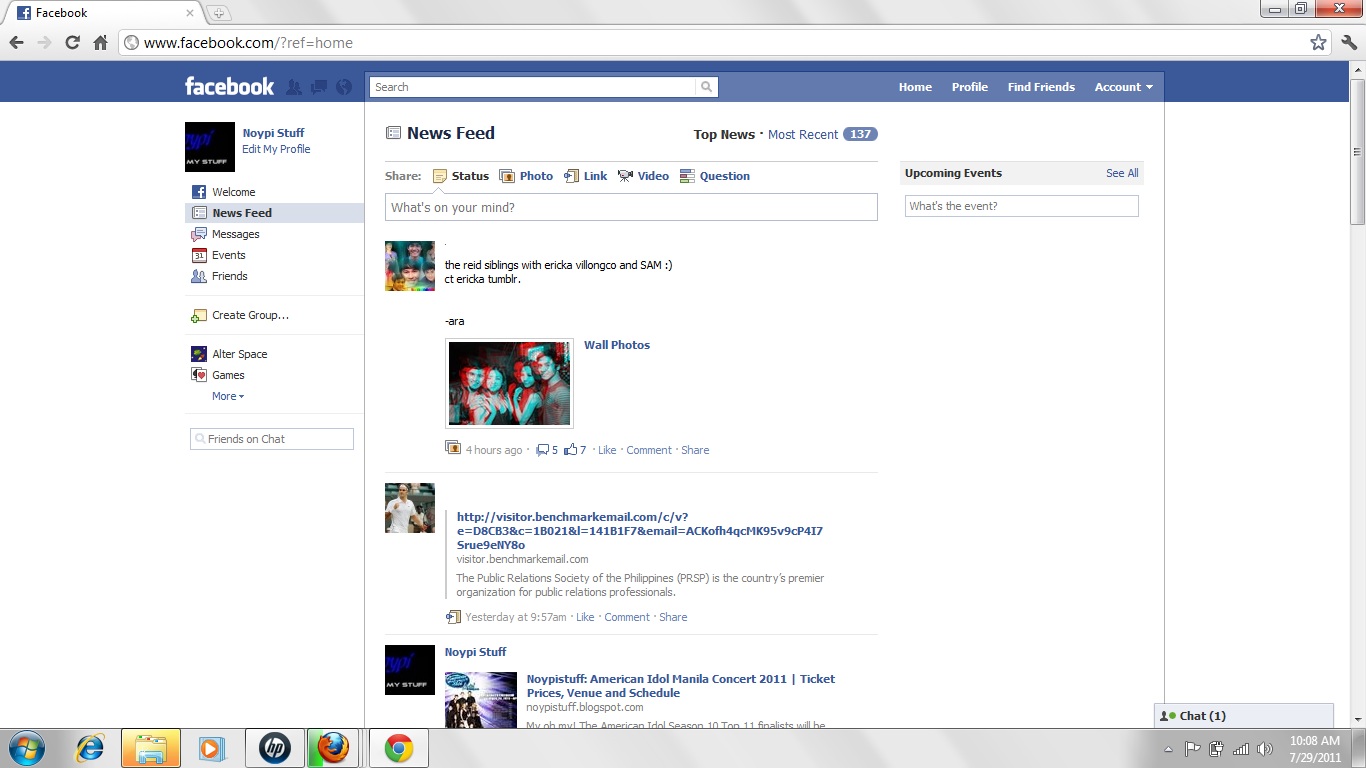This screenshot has width=1366, height=768.
Task: Select the Video share option
Action: click(643, 176)
